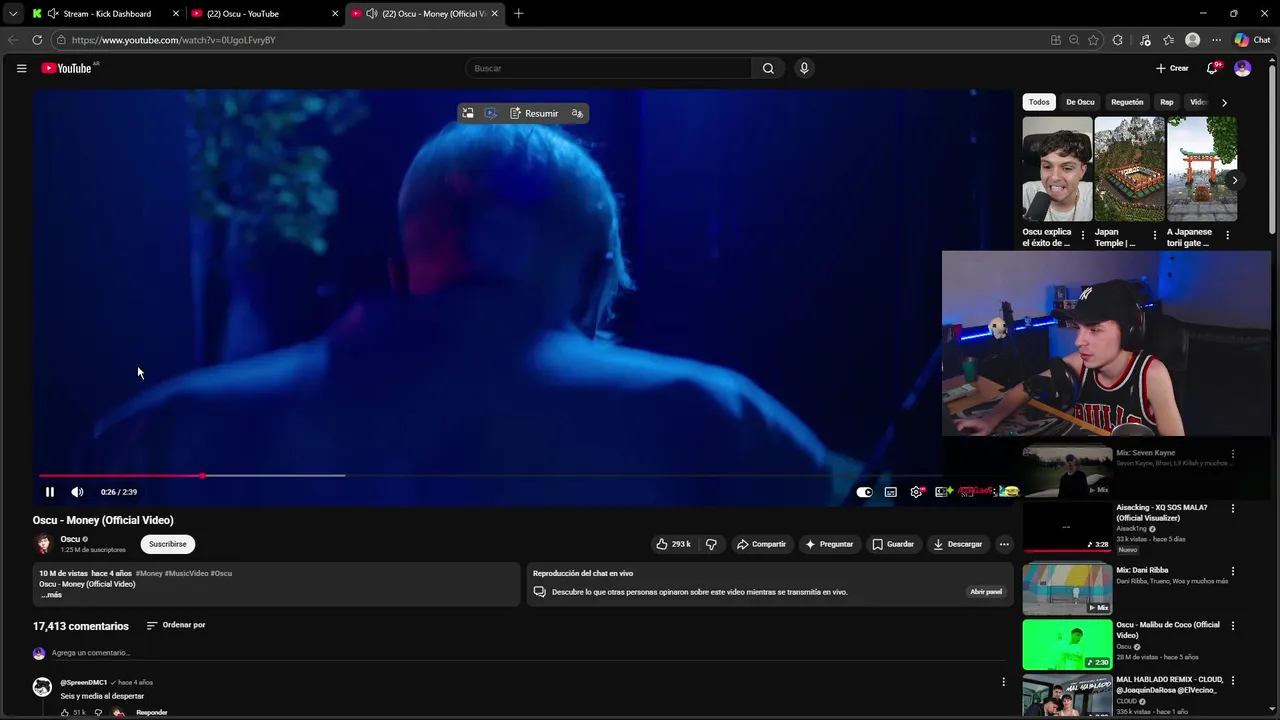The image size is (1280, 720).
Task: Open options for Malibu de Coco video
Action: click(1232, 626)
